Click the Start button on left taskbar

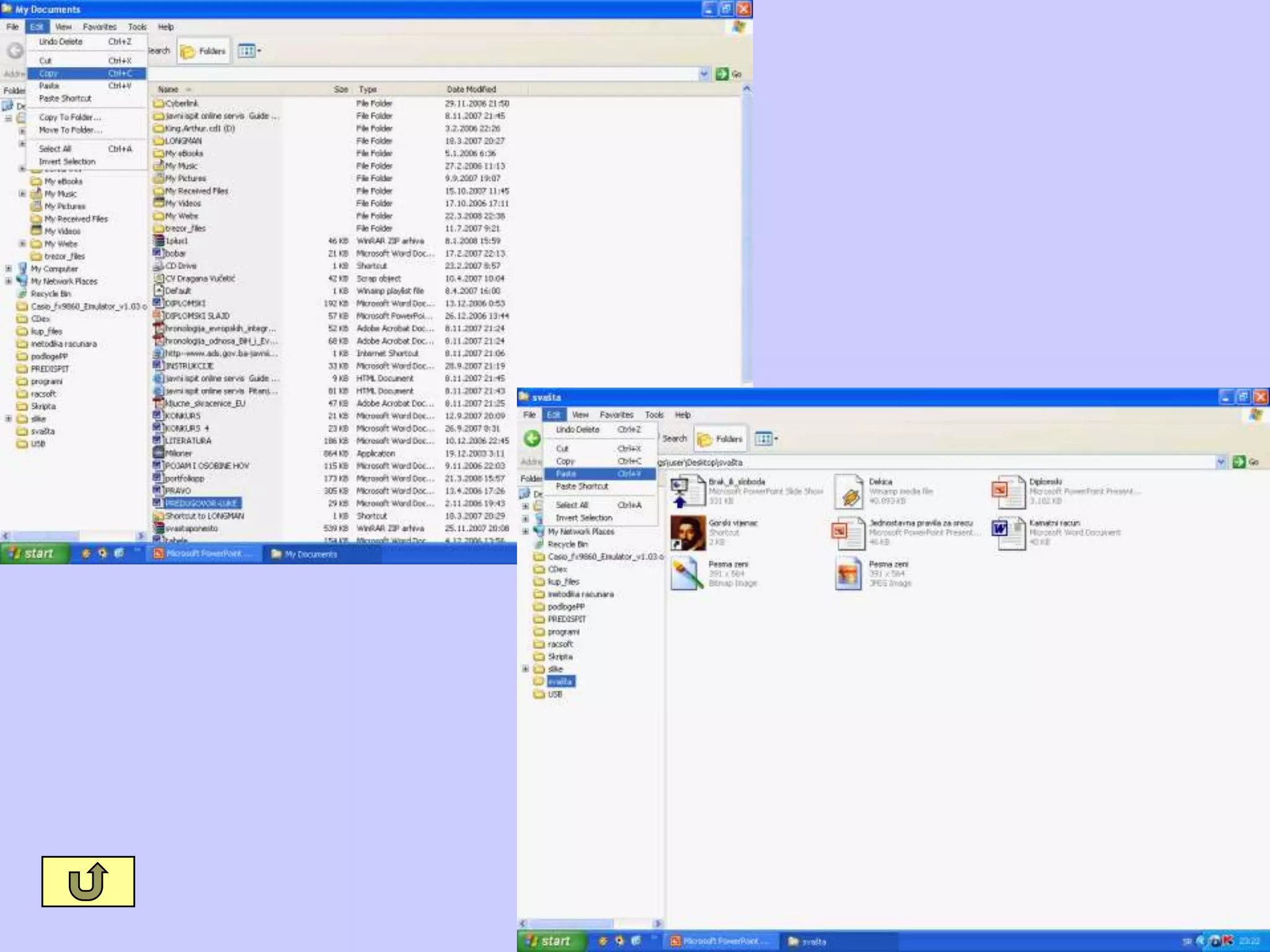(x=33, y=553)
